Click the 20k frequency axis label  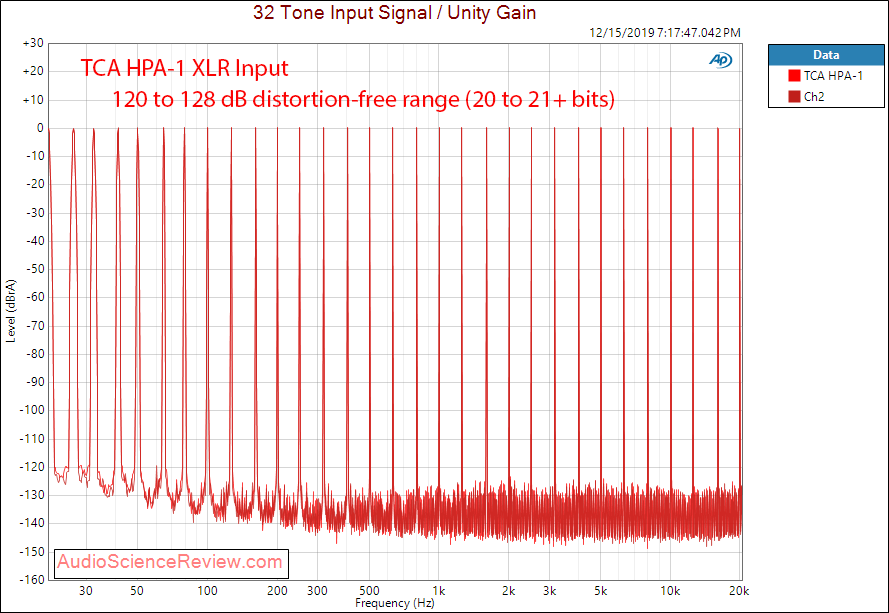739,591
